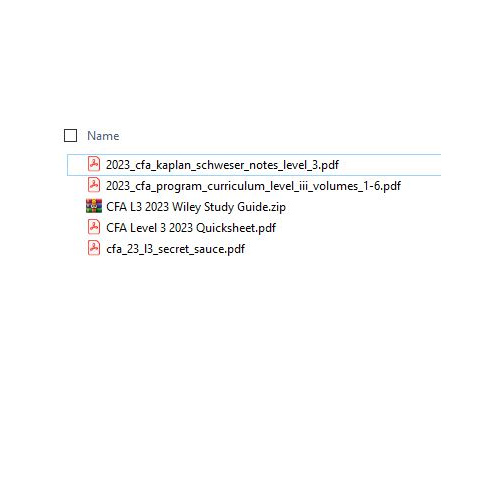Image resolution: width=500 pixels, height=500 pixels.
Task: Click the PDF icon beside program curriculum volumes file
Action: point(94,185)
